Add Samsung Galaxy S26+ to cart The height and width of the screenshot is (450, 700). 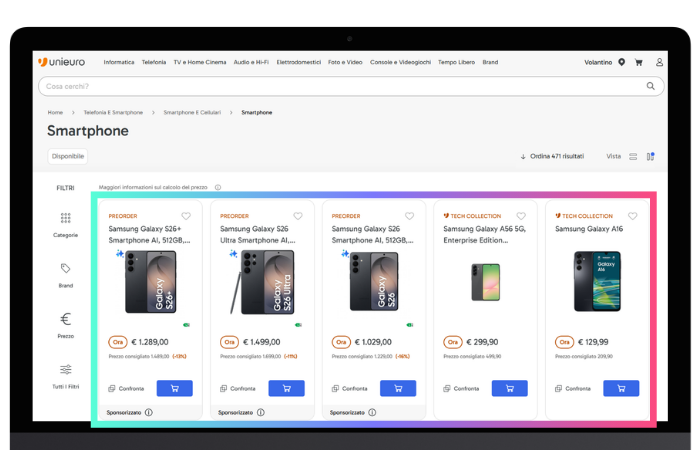pos(175,388)
